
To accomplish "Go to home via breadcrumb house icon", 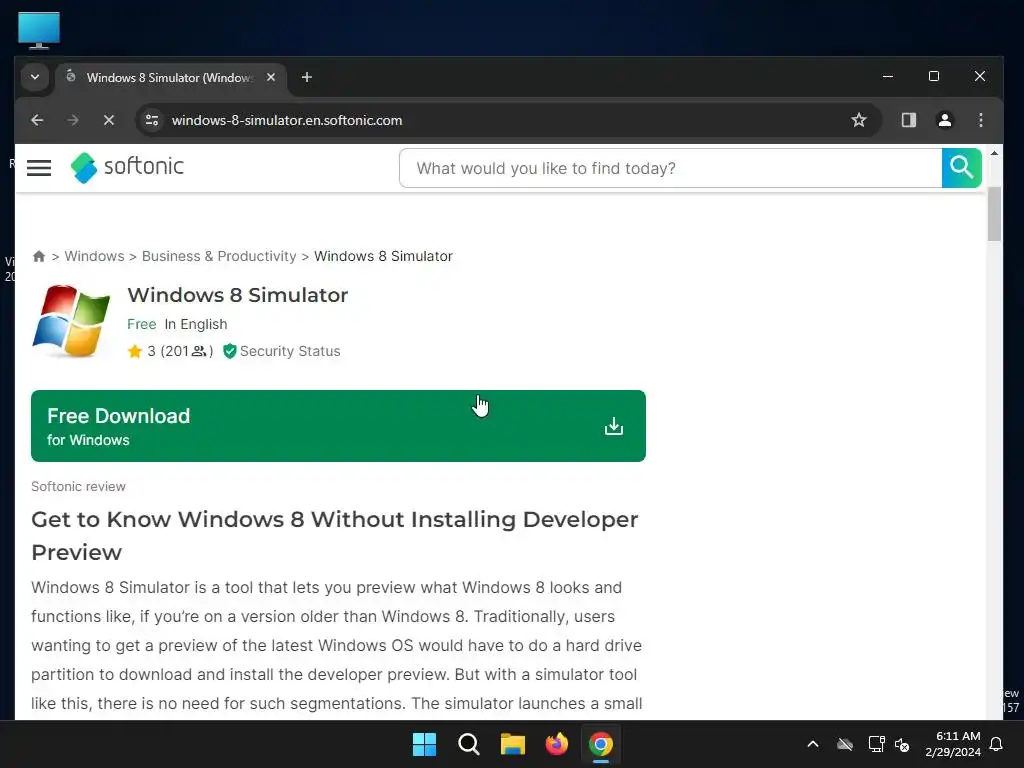I will coord(39,256).
